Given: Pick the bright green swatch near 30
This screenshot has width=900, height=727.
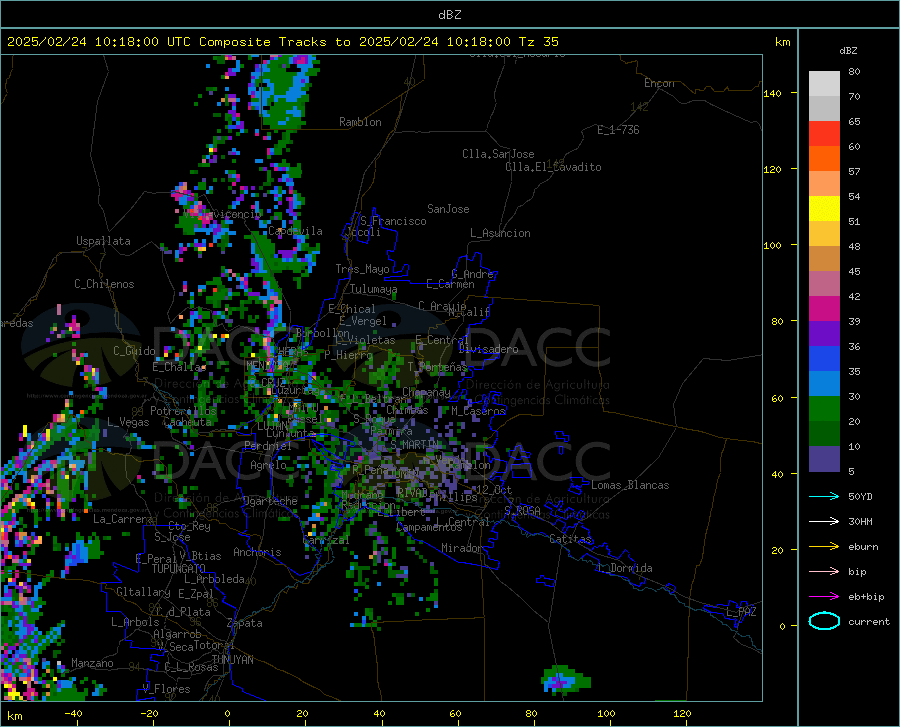Looking at the screenshot, I should 824,409.
